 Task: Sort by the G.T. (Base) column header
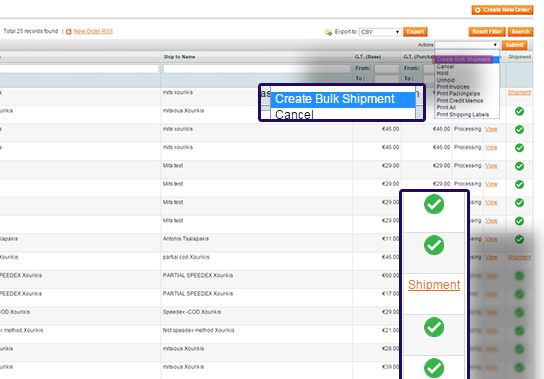coord(367,57)
